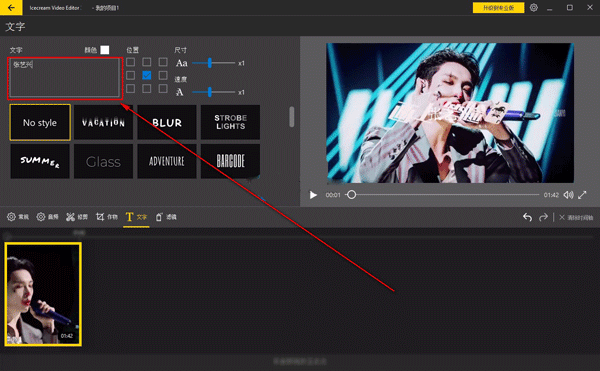The image size is (600, 371).
Task: Expand the preview to fullscreen
Action: coord(582,195)
